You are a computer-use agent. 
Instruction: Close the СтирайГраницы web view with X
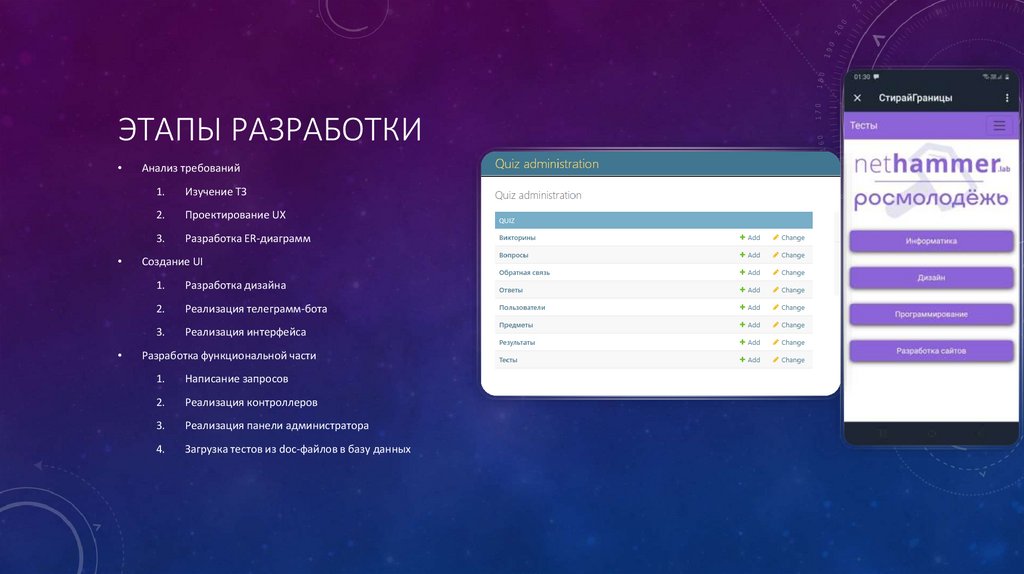(x=857, y=98)
